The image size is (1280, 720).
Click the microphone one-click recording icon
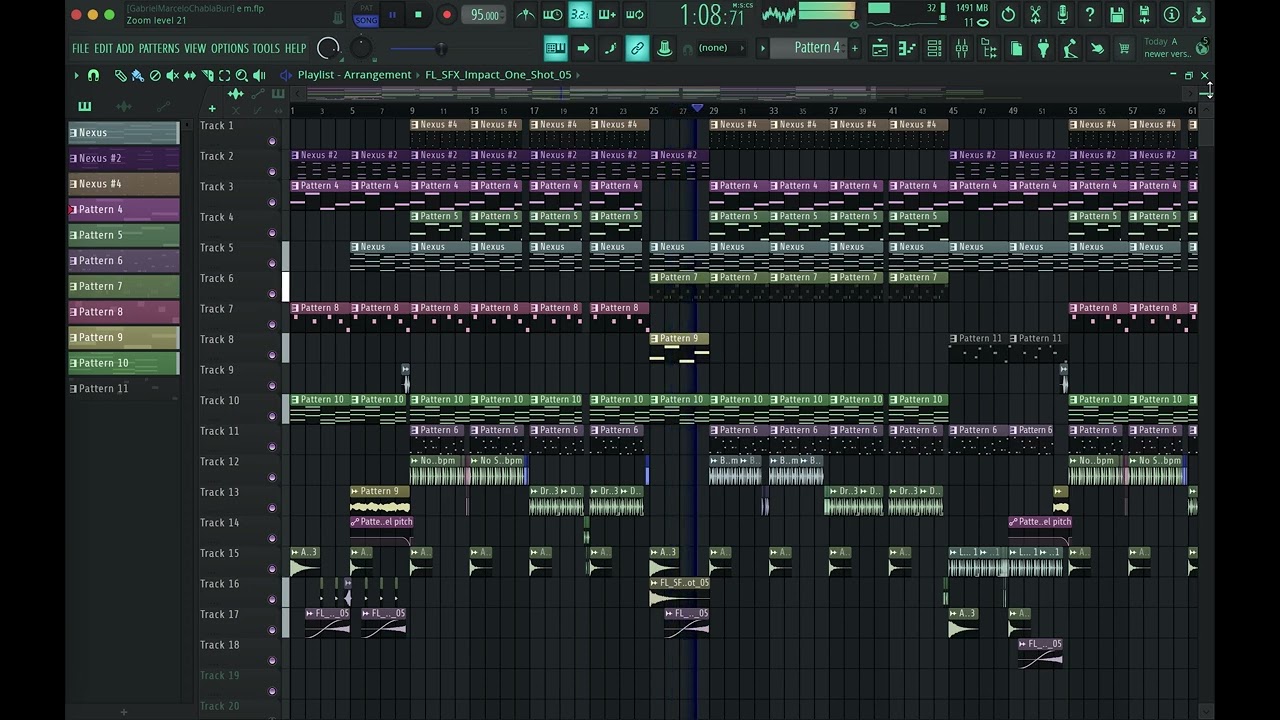(1063, 15)
